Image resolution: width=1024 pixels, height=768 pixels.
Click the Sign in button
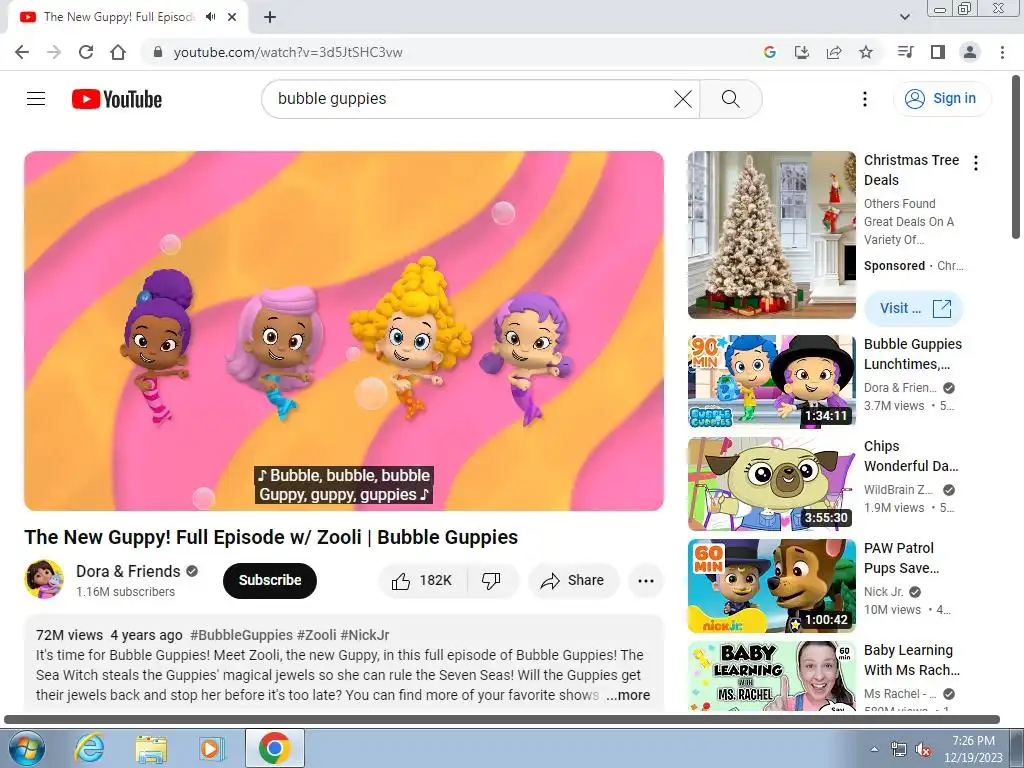point(942,99)
